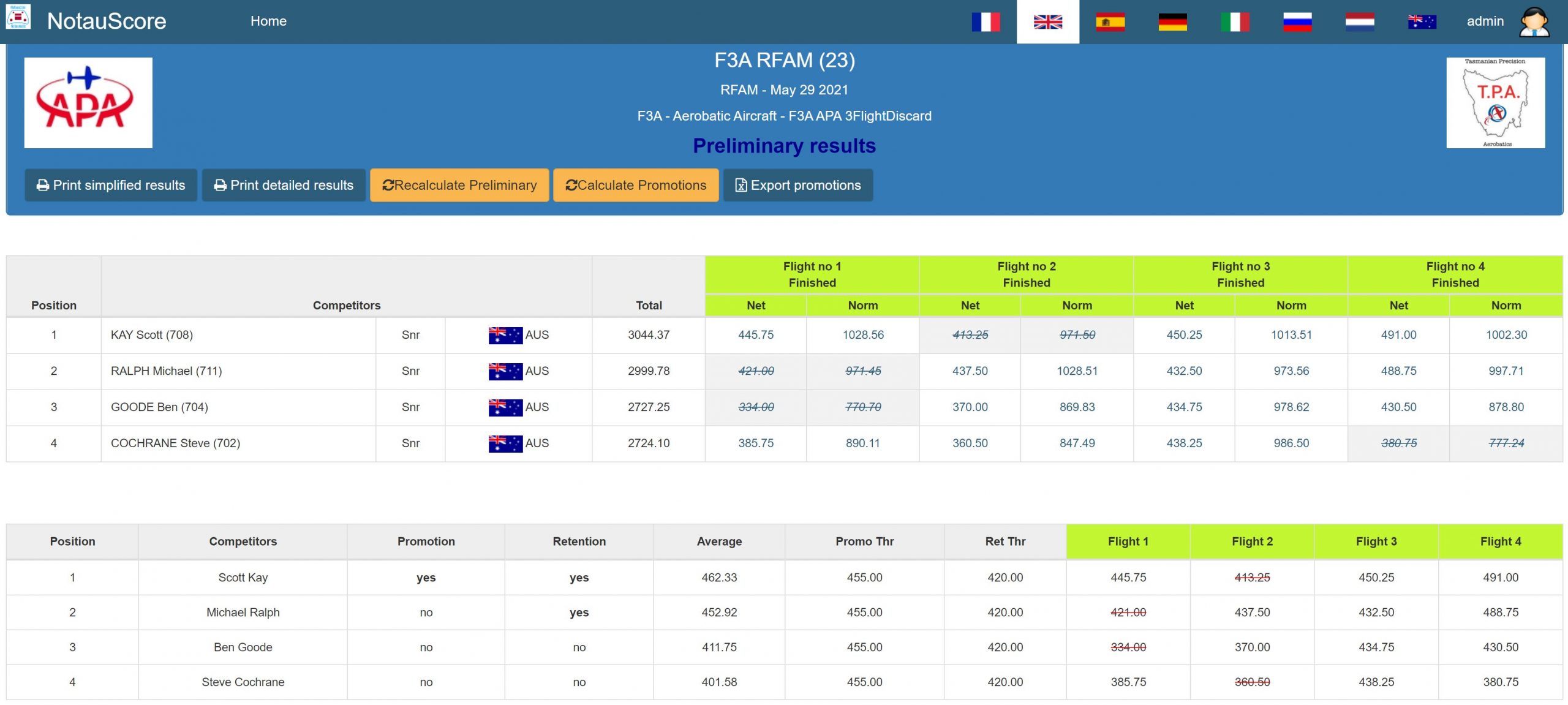Image resolution: width=1568 pixels, height=705 pixels.
Task: Select the Australian flag in navbar
Action: point(1422,22)
